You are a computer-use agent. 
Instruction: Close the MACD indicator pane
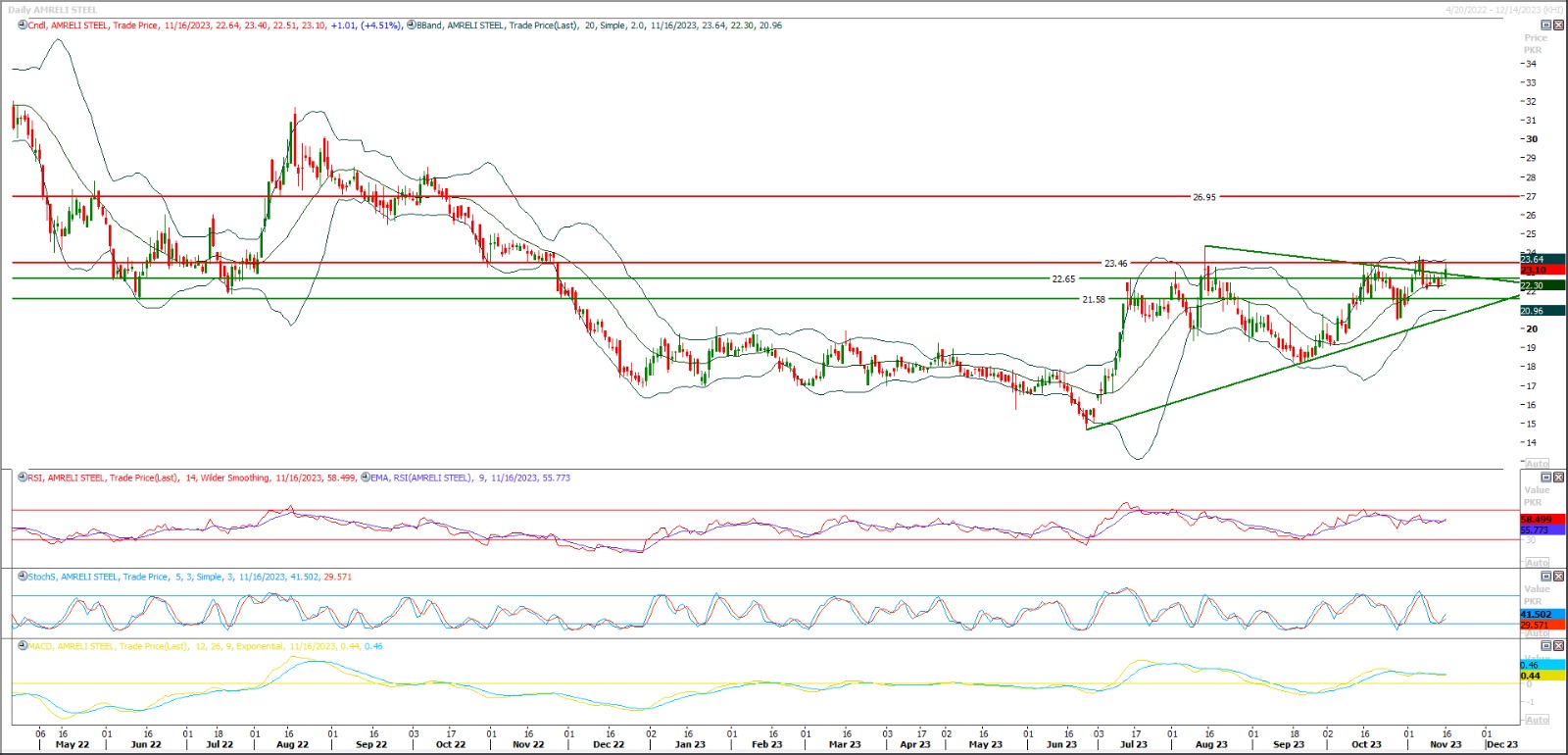1559,646
